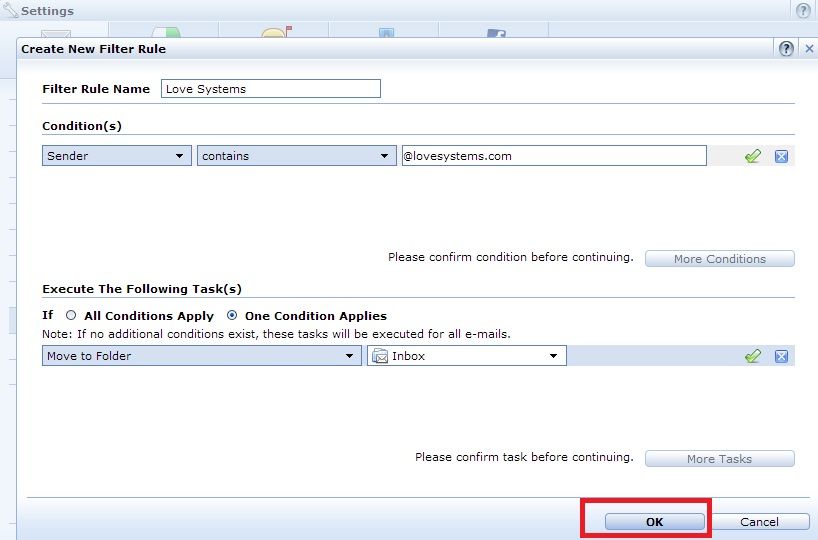Select All Conditions Apply option

click(71, 315)
